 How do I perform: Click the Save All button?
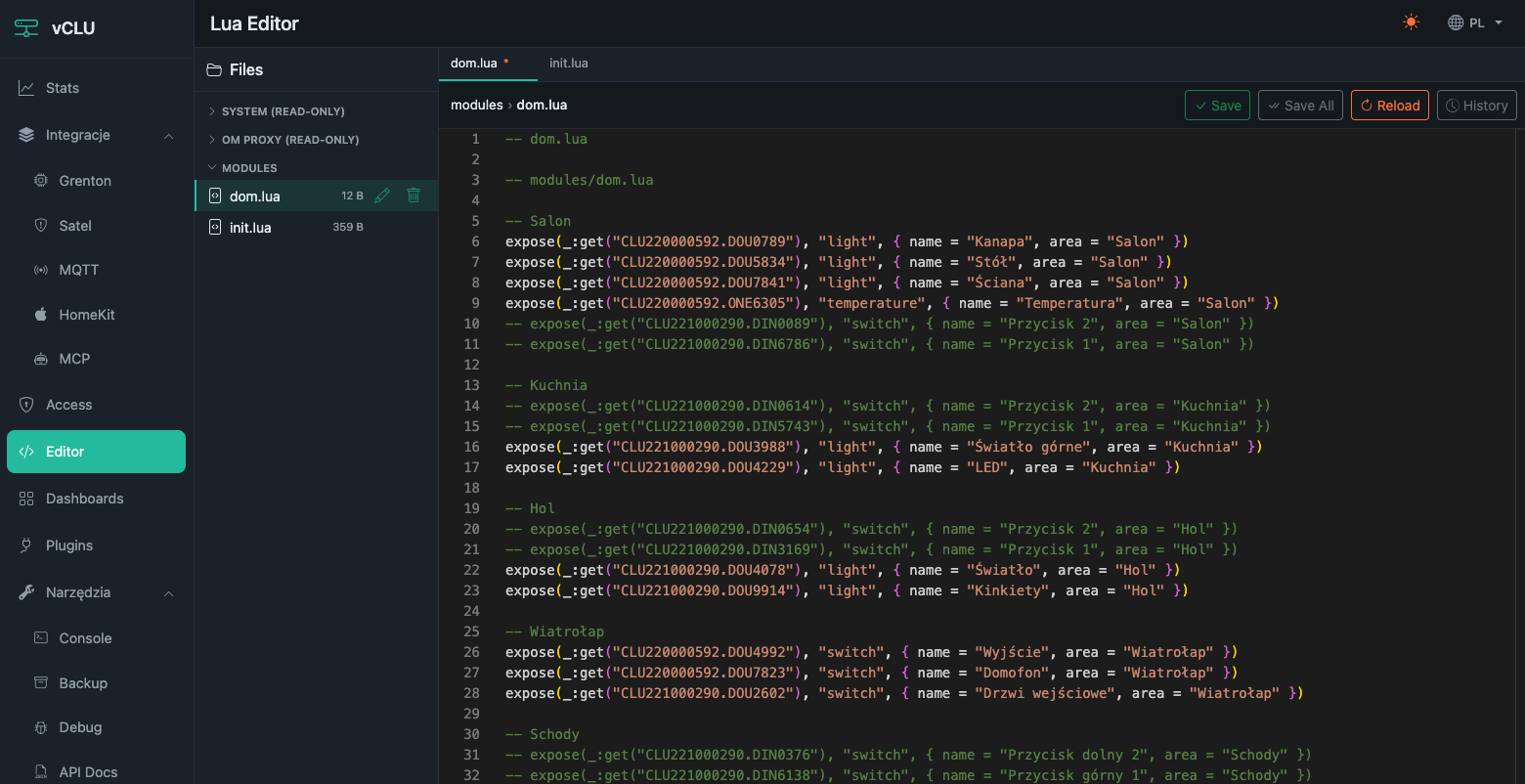[1300, 106]
